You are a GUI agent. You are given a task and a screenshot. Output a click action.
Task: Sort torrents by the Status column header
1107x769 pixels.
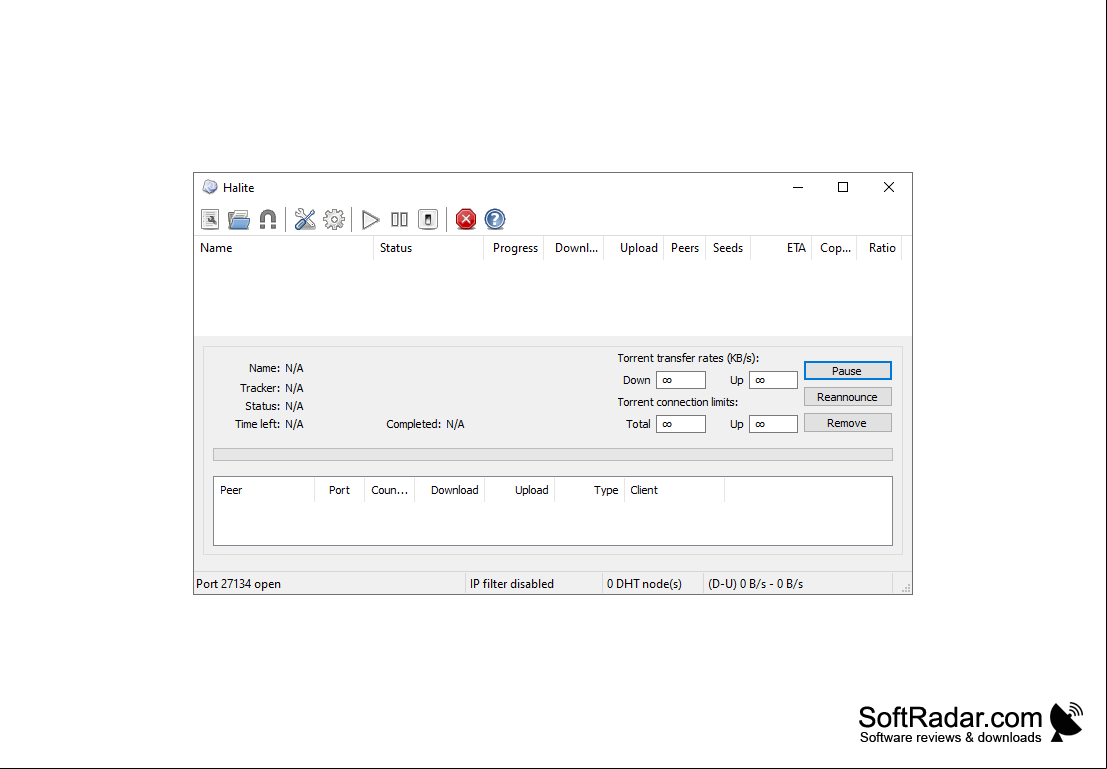(428, 248)
